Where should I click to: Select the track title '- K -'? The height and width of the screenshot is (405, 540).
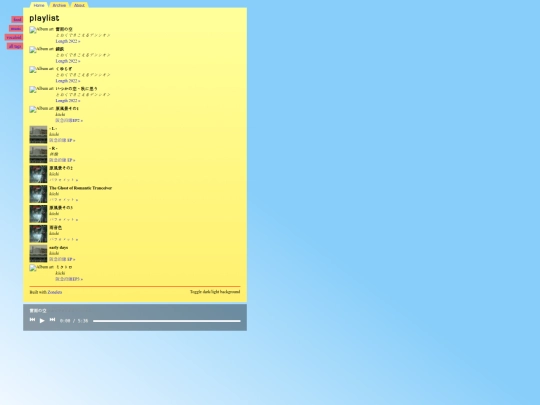pyautogui.click(x=53, y=148)
